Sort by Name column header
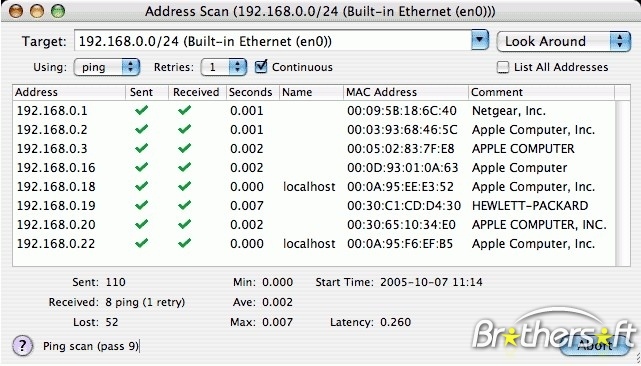The image size is (641, 366). click(x=311, y=92)
